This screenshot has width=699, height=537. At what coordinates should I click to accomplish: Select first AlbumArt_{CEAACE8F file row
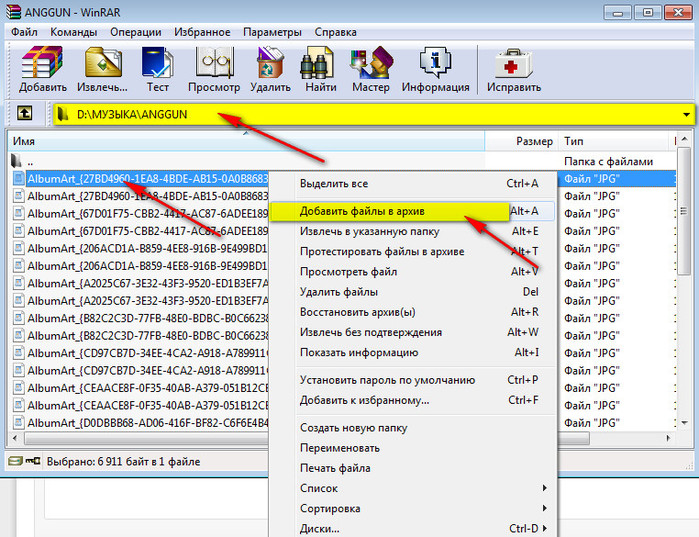click(139, 388)
